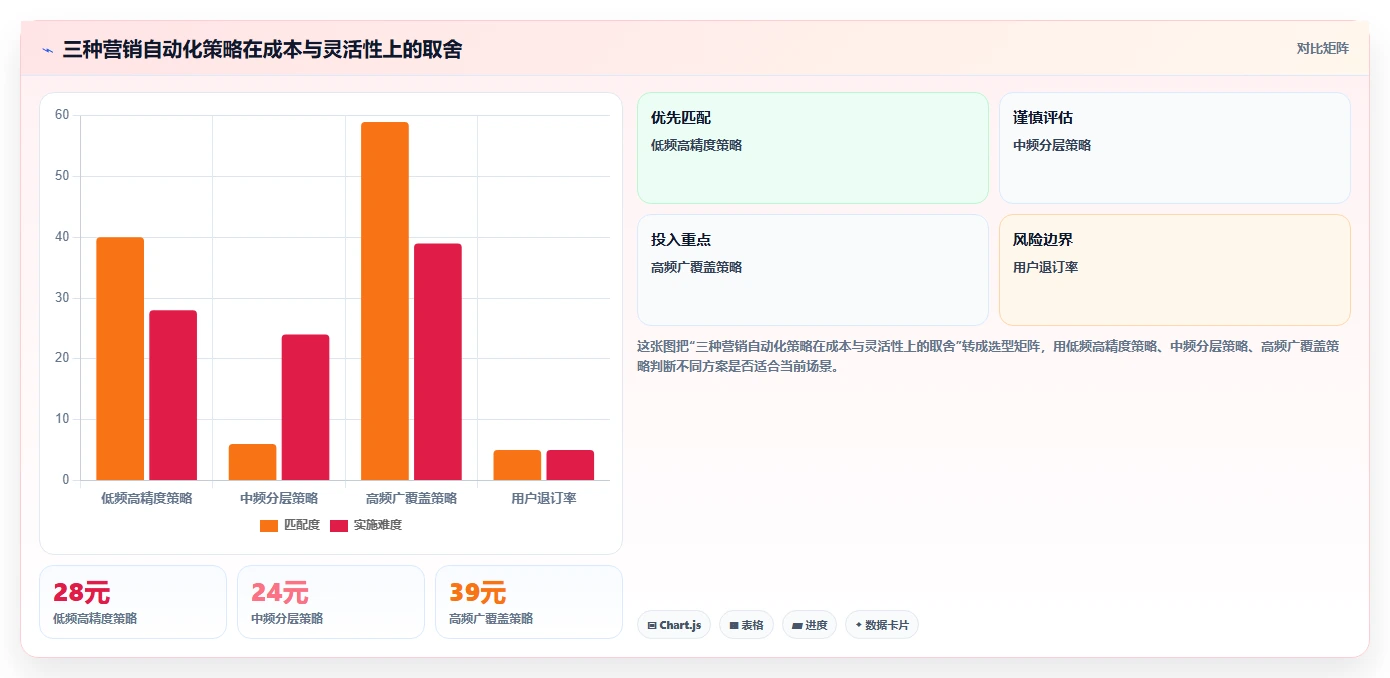
Task: Click y-axis value 30
Action: pos(62,298)
